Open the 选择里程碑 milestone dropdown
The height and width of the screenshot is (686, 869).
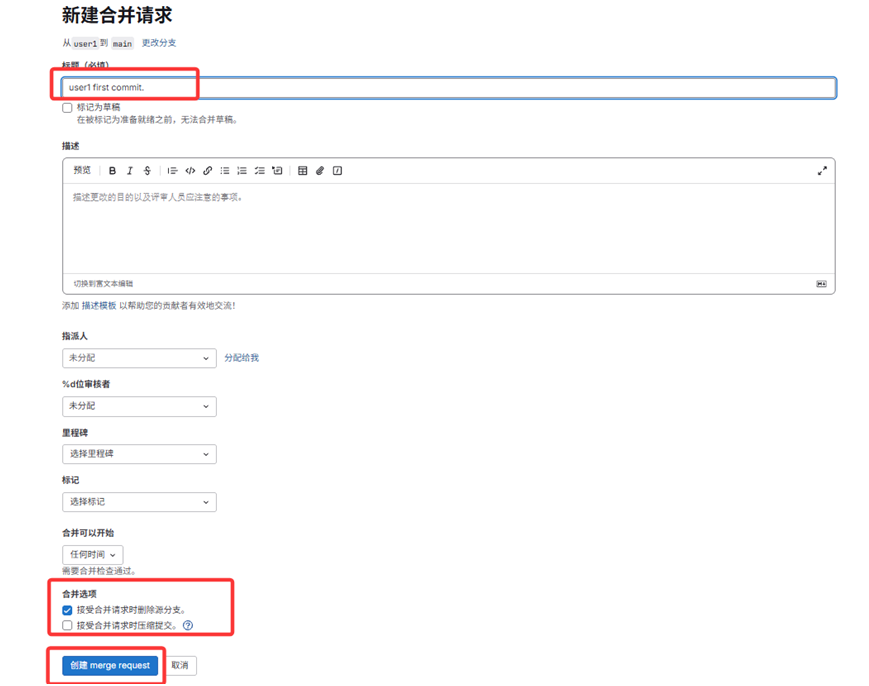(139, 454)
